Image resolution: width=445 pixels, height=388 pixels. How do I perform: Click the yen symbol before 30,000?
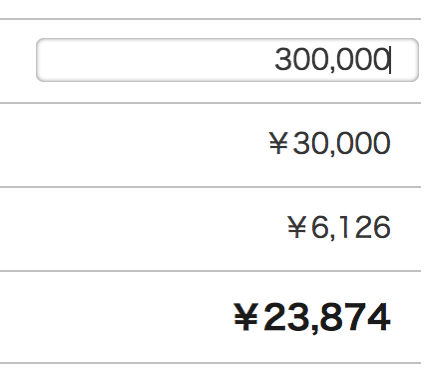pos(279,143)
